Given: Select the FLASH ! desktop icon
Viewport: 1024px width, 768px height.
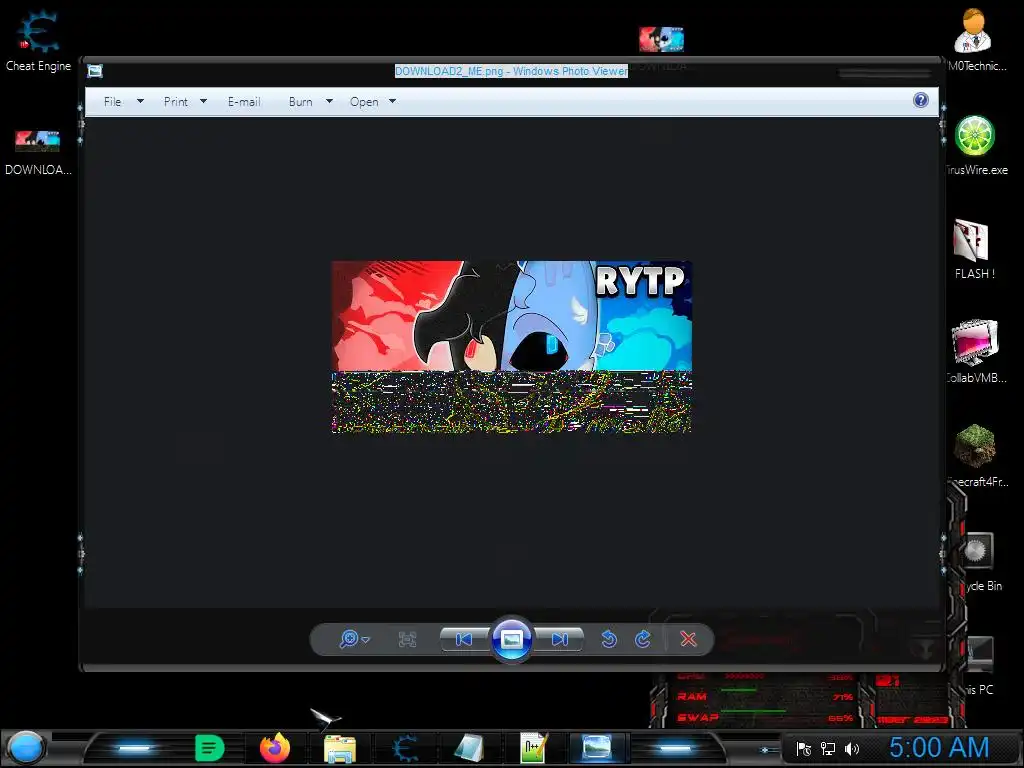Looking at the screenshot, I should [974, 249].
